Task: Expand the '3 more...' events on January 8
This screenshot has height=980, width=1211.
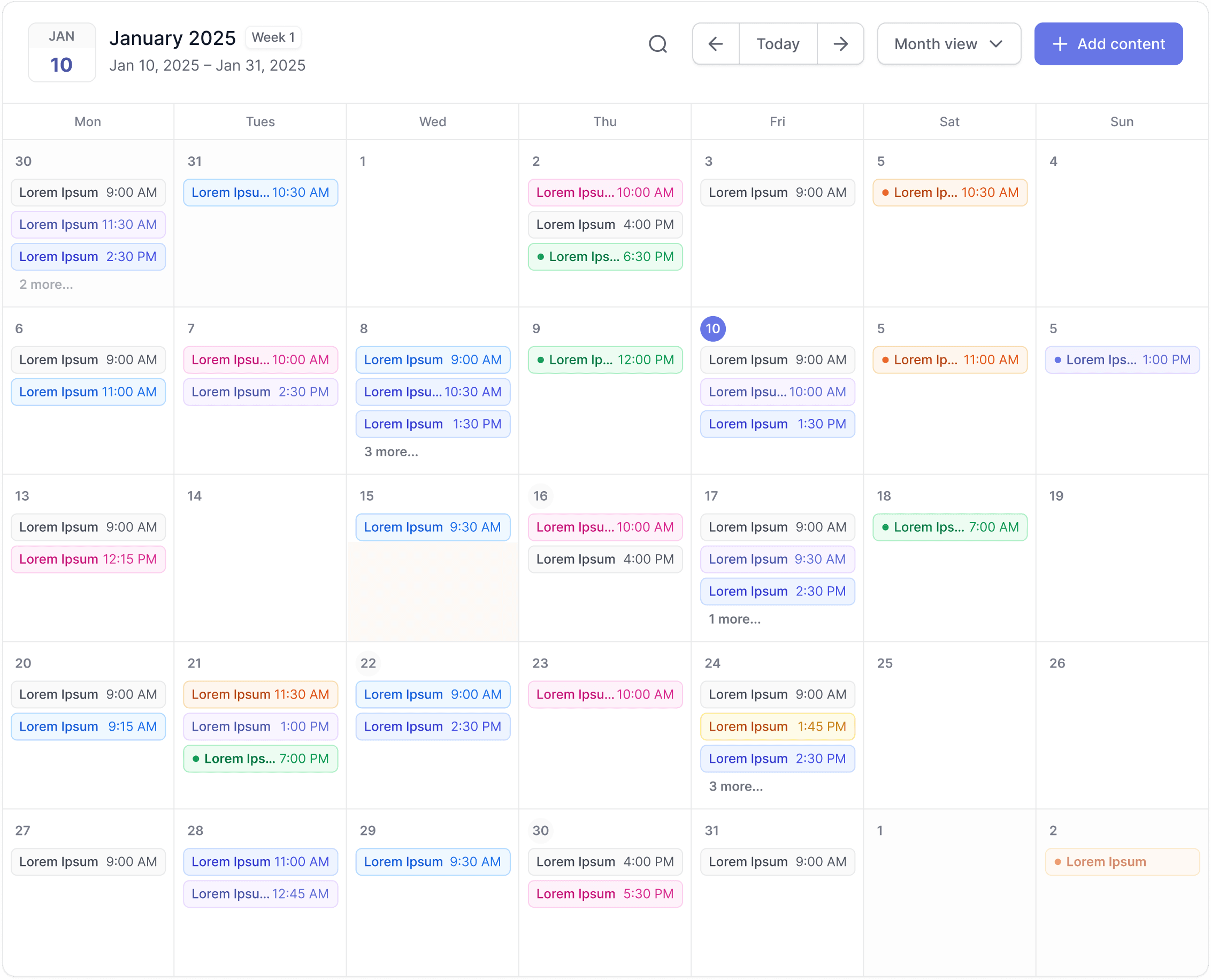Action: pyautogui.click(x=390, y=451)
